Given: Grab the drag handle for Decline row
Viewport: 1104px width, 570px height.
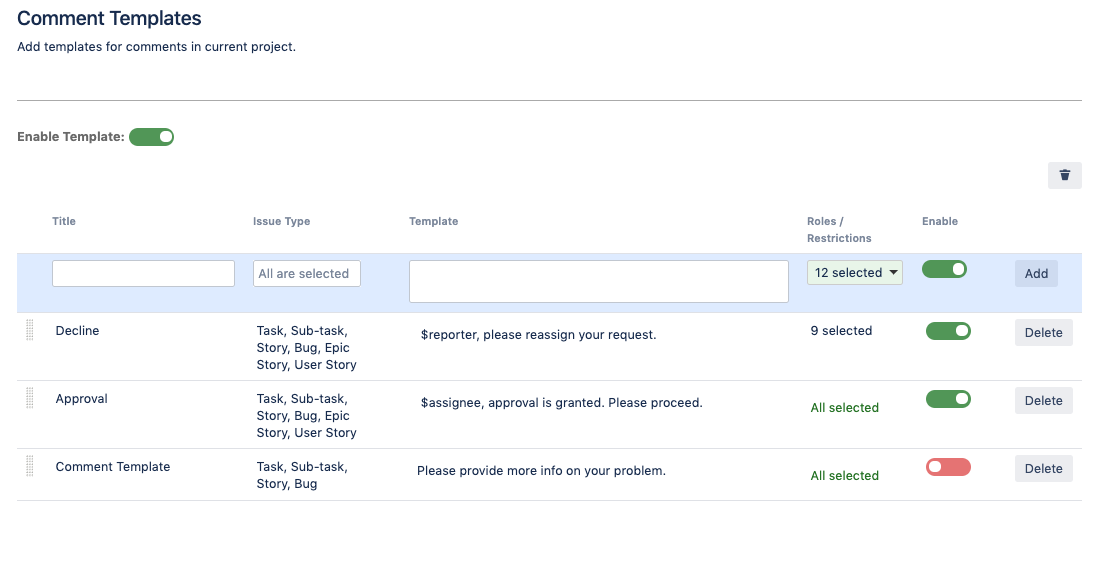Looking at the screenshot, I should click(30, 330).
